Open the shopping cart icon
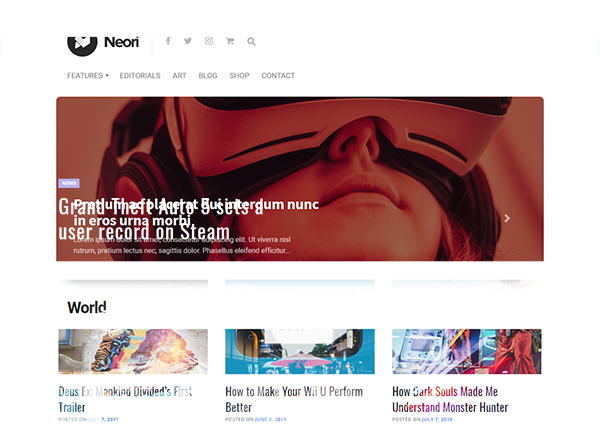 230,41
